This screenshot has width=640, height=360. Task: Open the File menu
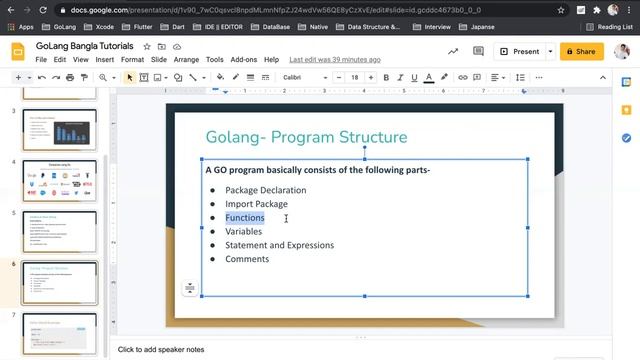point(41,60)
